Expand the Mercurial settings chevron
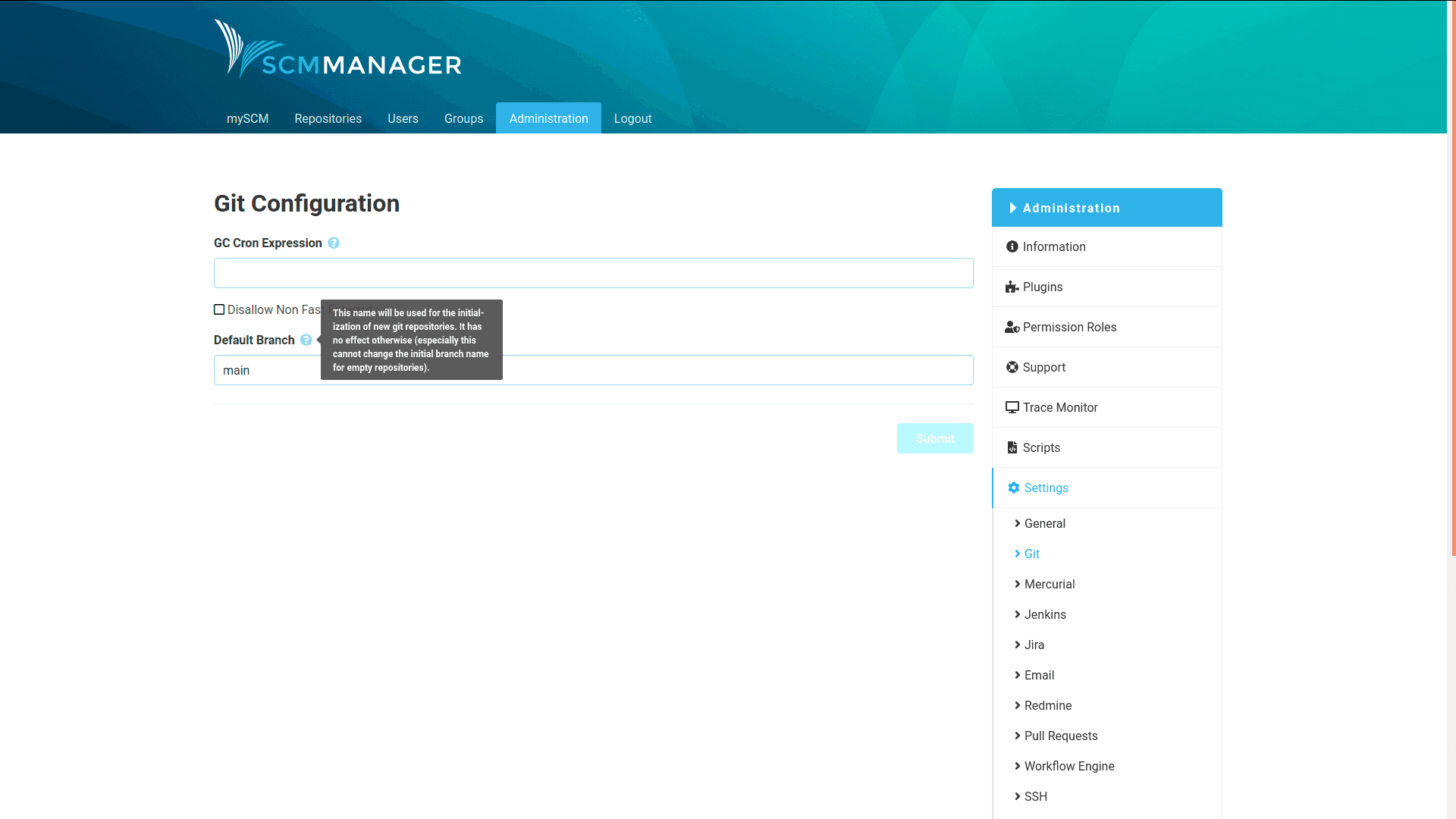Image resolution: width=1456 pixels, height=819 pixels. (x=1018, y=584)
